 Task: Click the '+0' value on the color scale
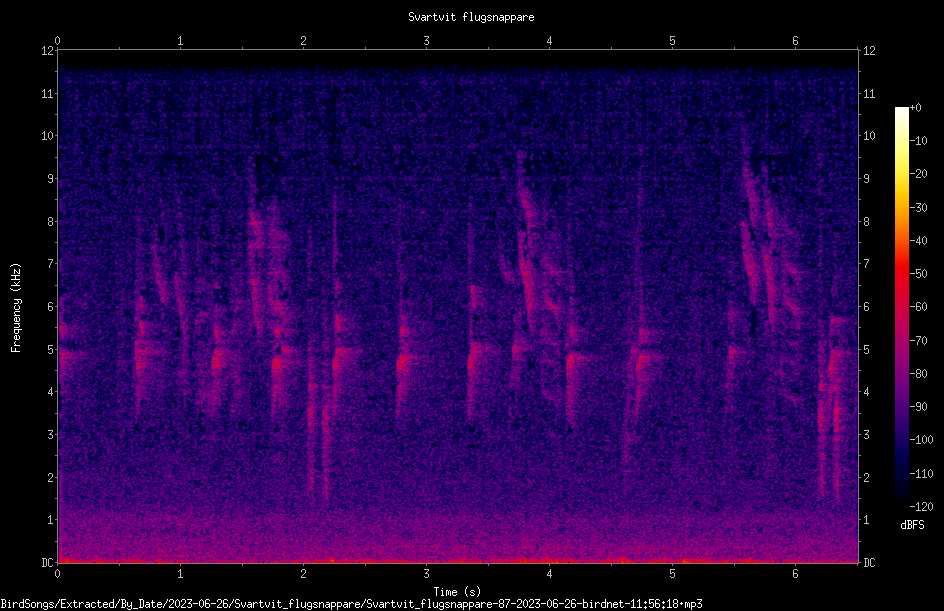(916, 108)
